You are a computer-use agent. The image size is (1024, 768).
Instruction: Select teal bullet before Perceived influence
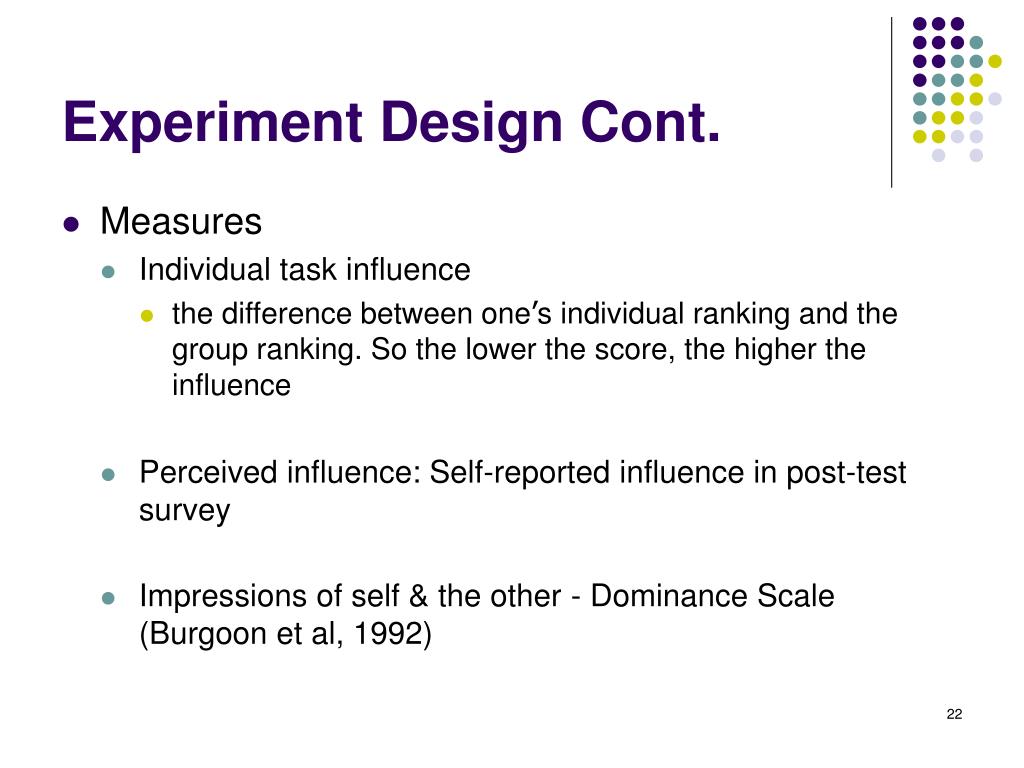[108, 475]
